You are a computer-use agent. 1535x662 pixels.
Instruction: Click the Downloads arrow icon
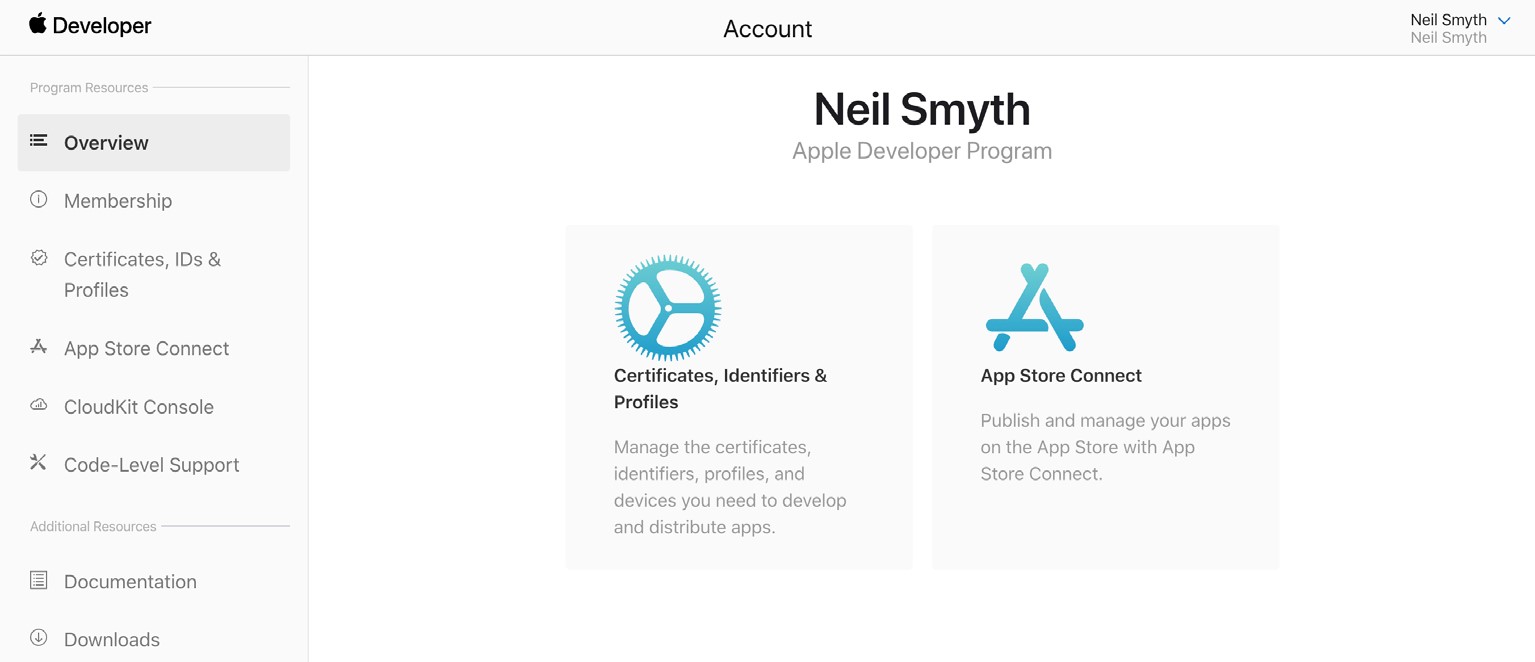point(39,637)
